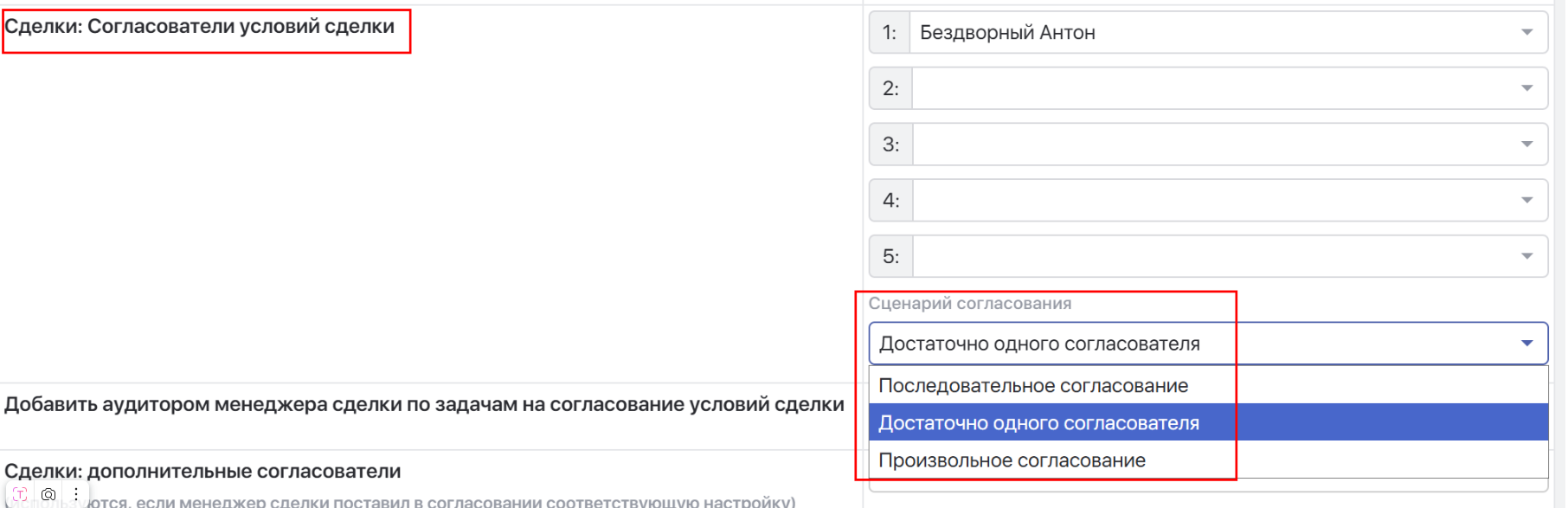Click the Сделки: дополнительные согласователи heading
Image resolution: width=1568 pixels, height=508 pixels.
click(x=202, y=472)
